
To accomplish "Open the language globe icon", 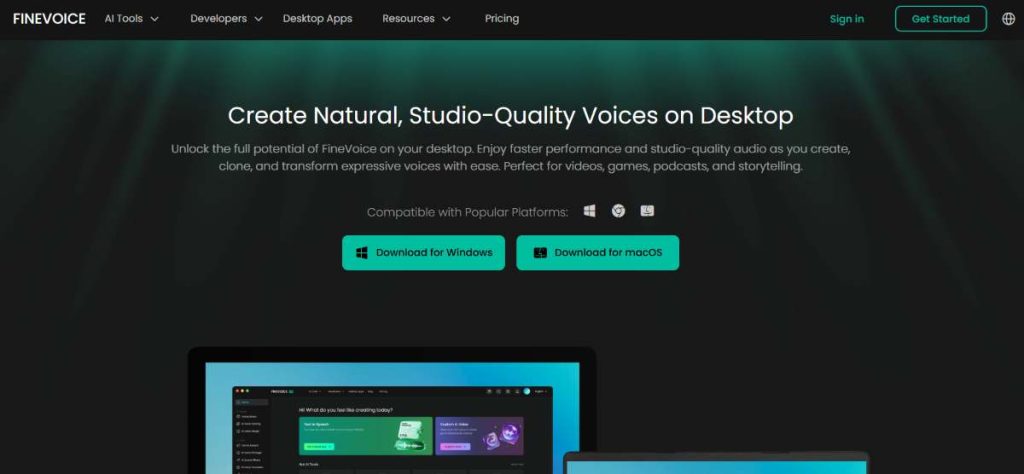I will coord(1008,19).
